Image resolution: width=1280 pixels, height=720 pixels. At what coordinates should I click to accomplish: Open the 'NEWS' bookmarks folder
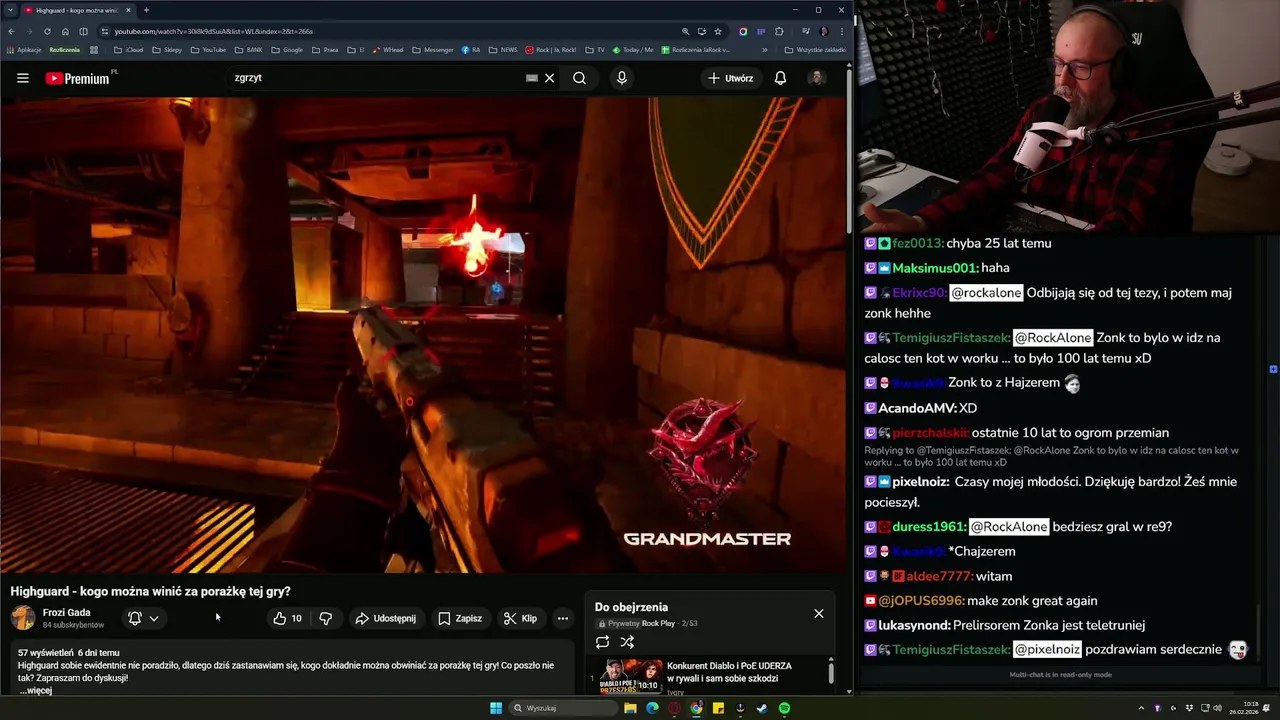click(503, 49)
